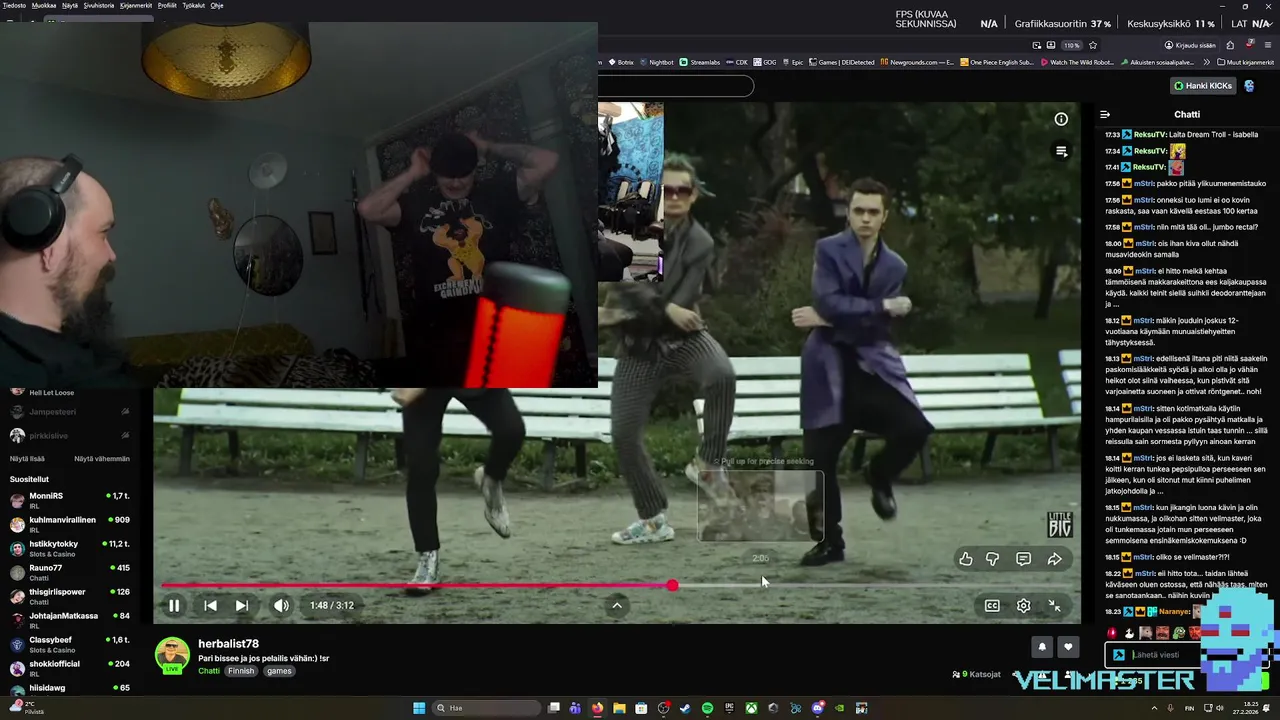This screenshot has width=1280, height=720.
Task: Select the Finnish tag
Action: tap(241, 671)
